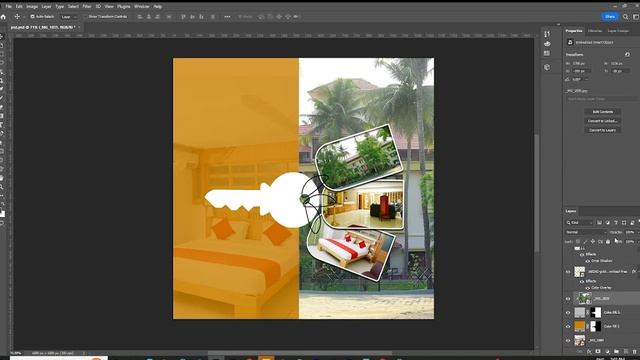Open the 3D cube panel icon
Viewport: 640px width, 360px height.
pos(547,67)
